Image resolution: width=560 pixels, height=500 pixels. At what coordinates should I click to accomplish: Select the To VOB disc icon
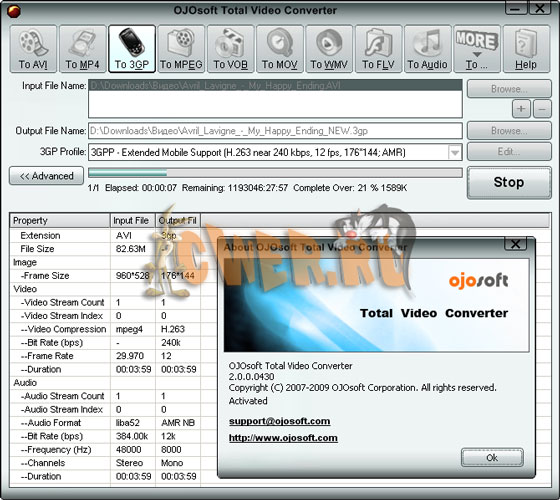pyautogui.click(x=230, y=49)
